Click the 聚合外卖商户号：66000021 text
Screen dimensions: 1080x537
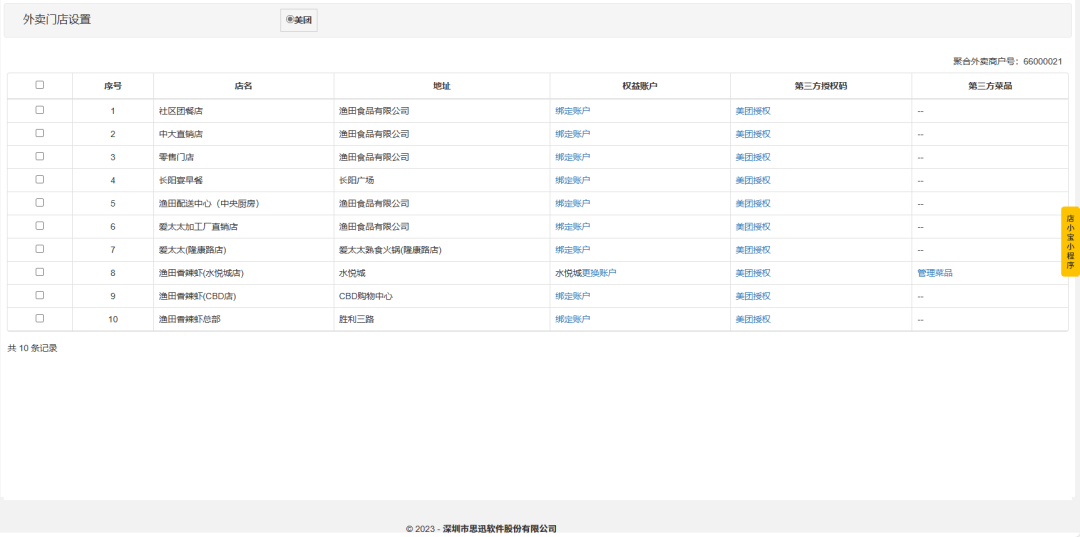coord(1008,61)
